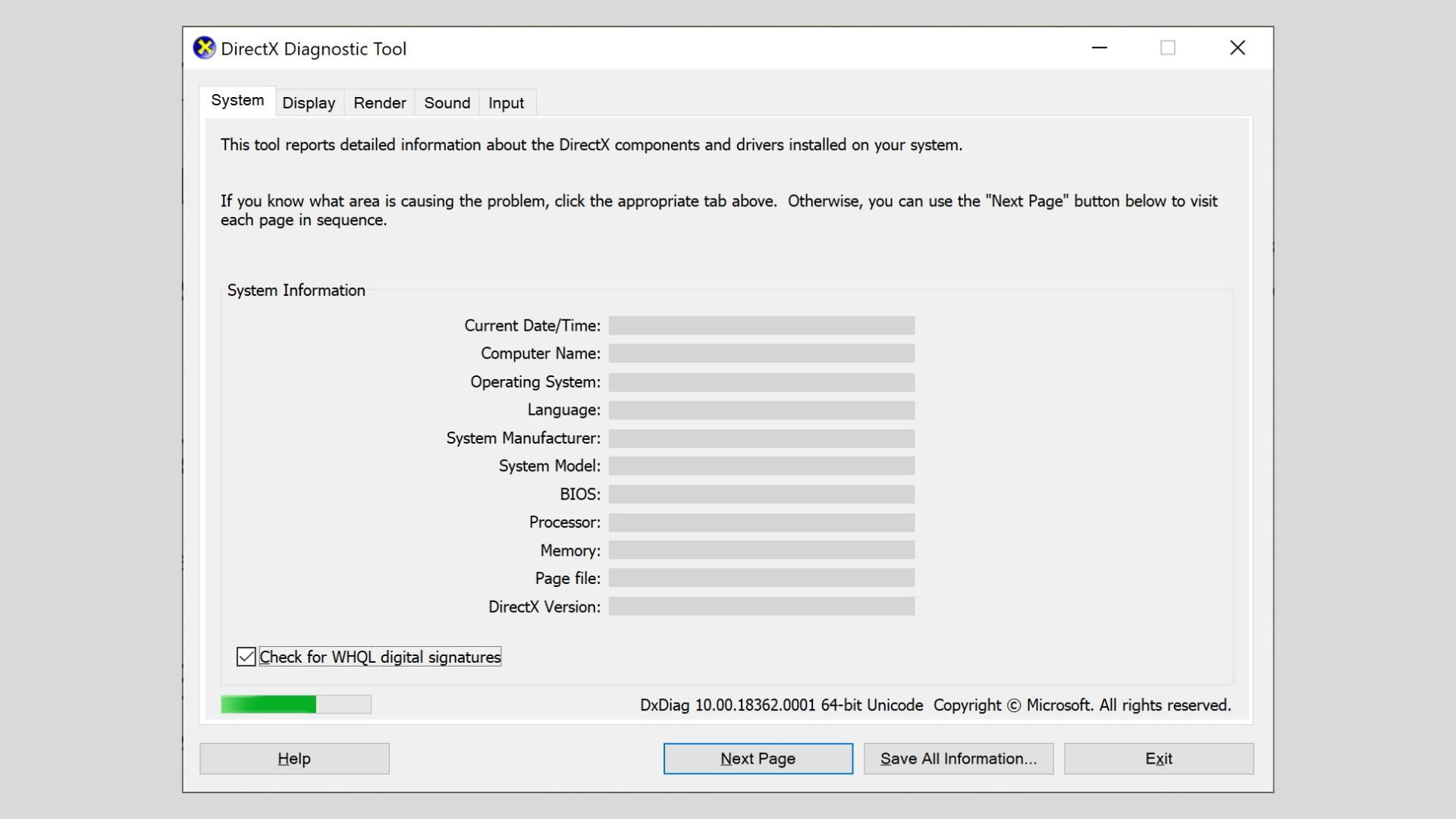Click the 'Current Date/Time:' label

pyautogui.click(x=532, y=326)
